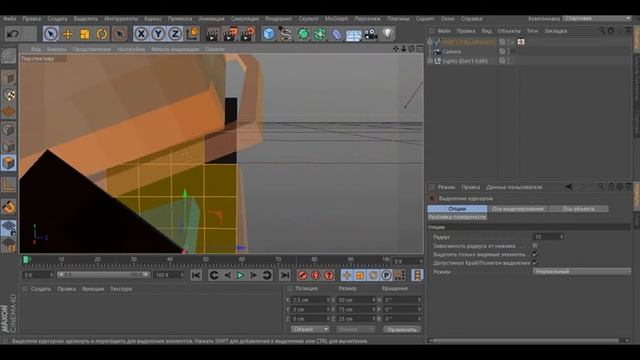Image resolution: width=640 pixels, height=360 pixels.
Task: Click the Undo arrow icon
Action: pyautogui.click(x=13, y=34)
